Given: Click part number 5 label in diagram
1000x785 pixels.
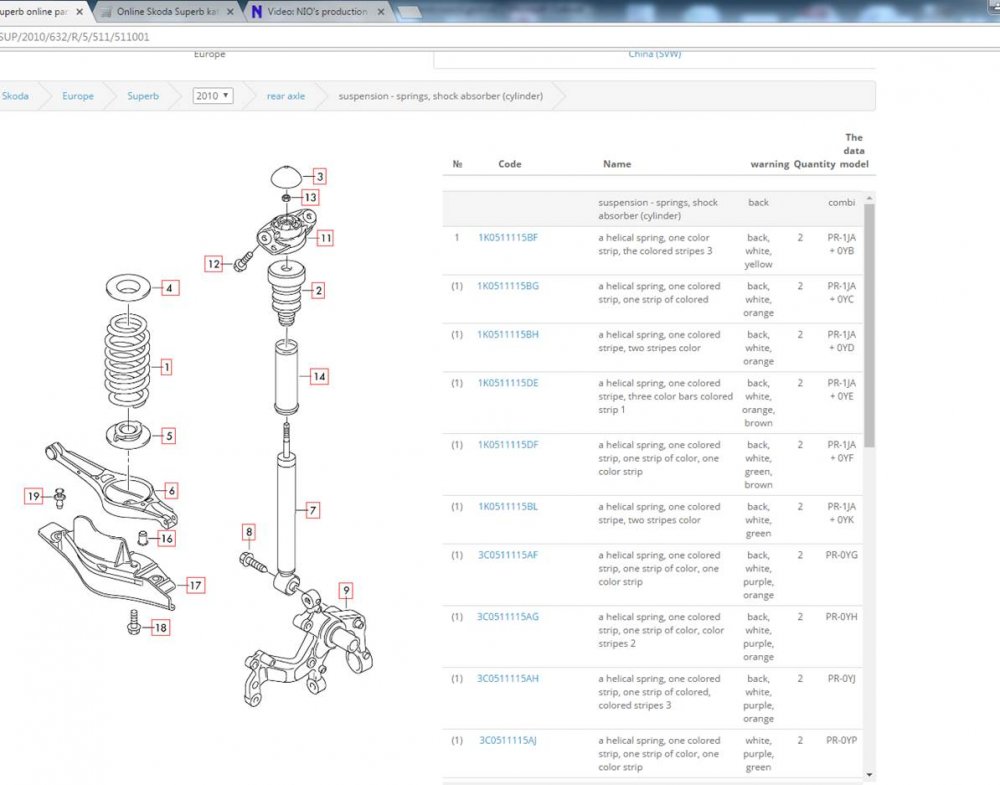Looking at the screenshot, I should tap(169, 436).
